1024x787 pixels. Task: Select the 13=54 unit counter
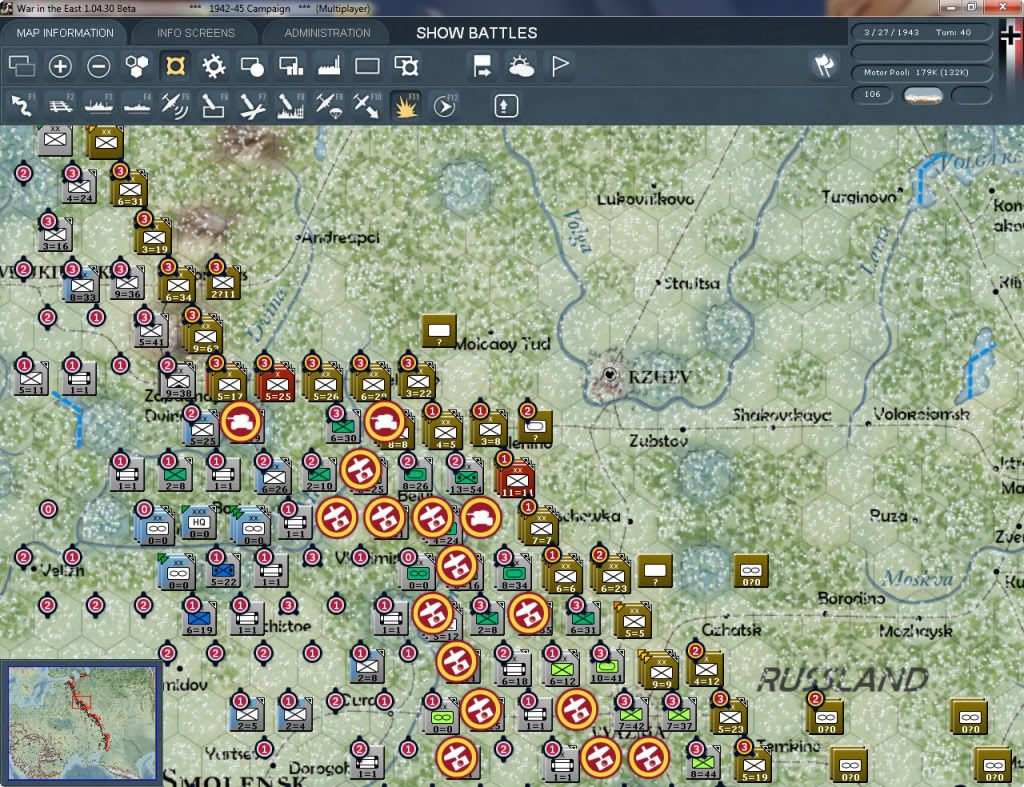[x=465, y=478]
